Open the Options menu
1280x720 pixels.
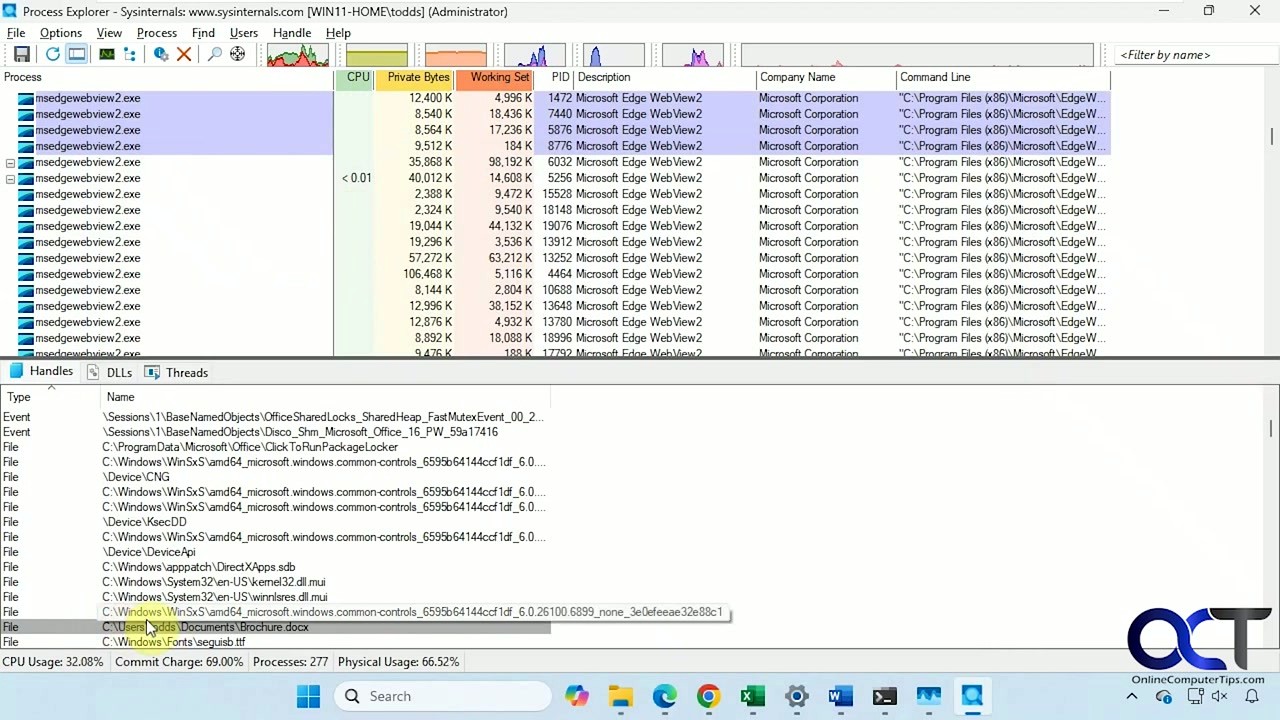(x=60, y=32)
